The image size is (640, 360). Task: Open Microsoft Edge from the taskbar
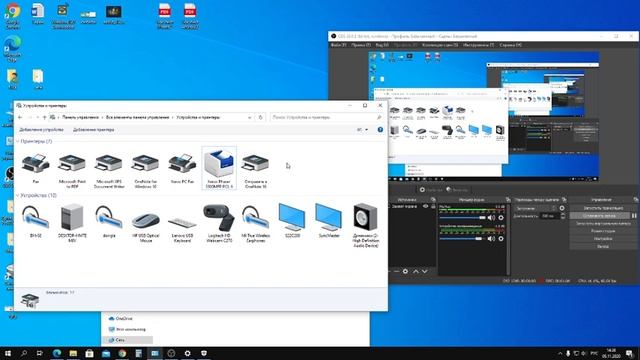click(x=57, y=353)
